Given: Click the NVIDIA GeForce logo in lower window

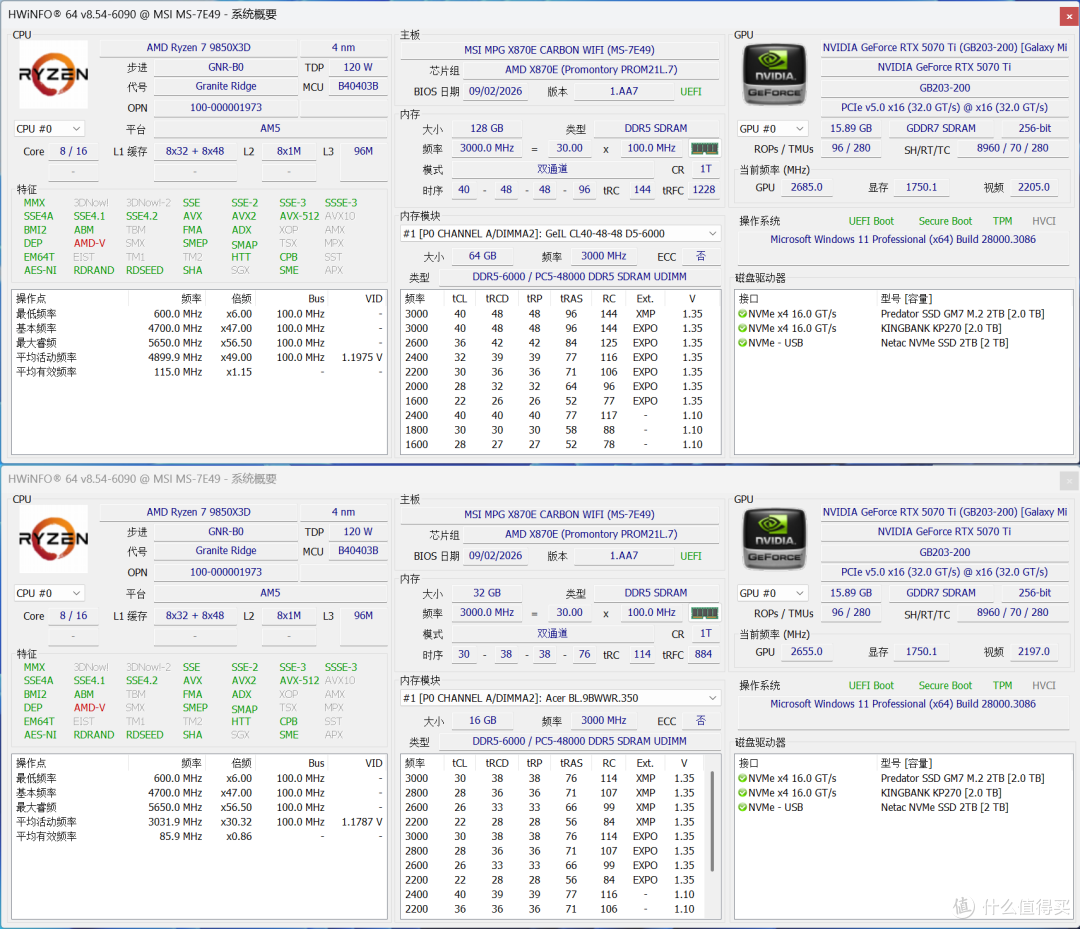Looking at the screenshot, I should click(774, 539).
